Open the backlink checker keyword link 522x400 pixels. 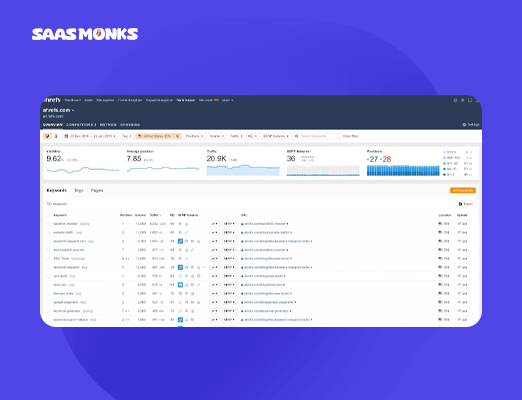click(x=65, y=224)
